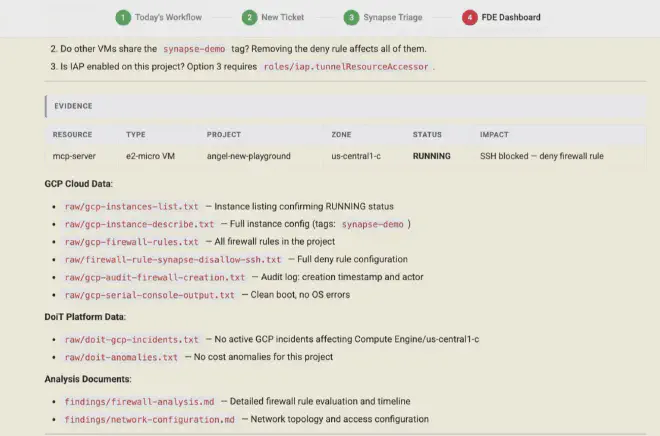The image size is (660, 436).
Task: Click the IMPACT column header
Action: click(494, 135)
